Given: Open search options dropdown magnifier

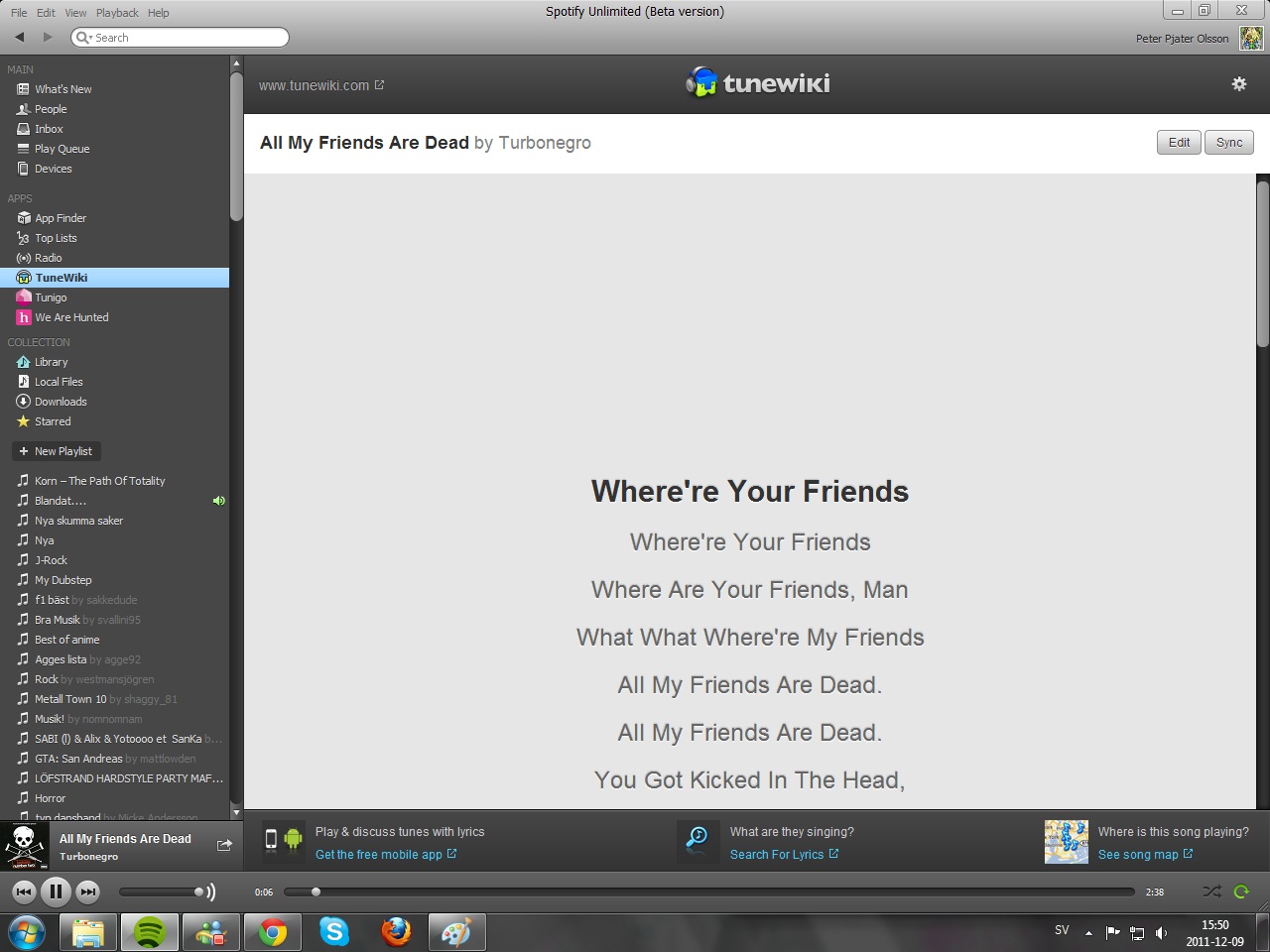Looking at the screenshot, I should click(83, 38).
